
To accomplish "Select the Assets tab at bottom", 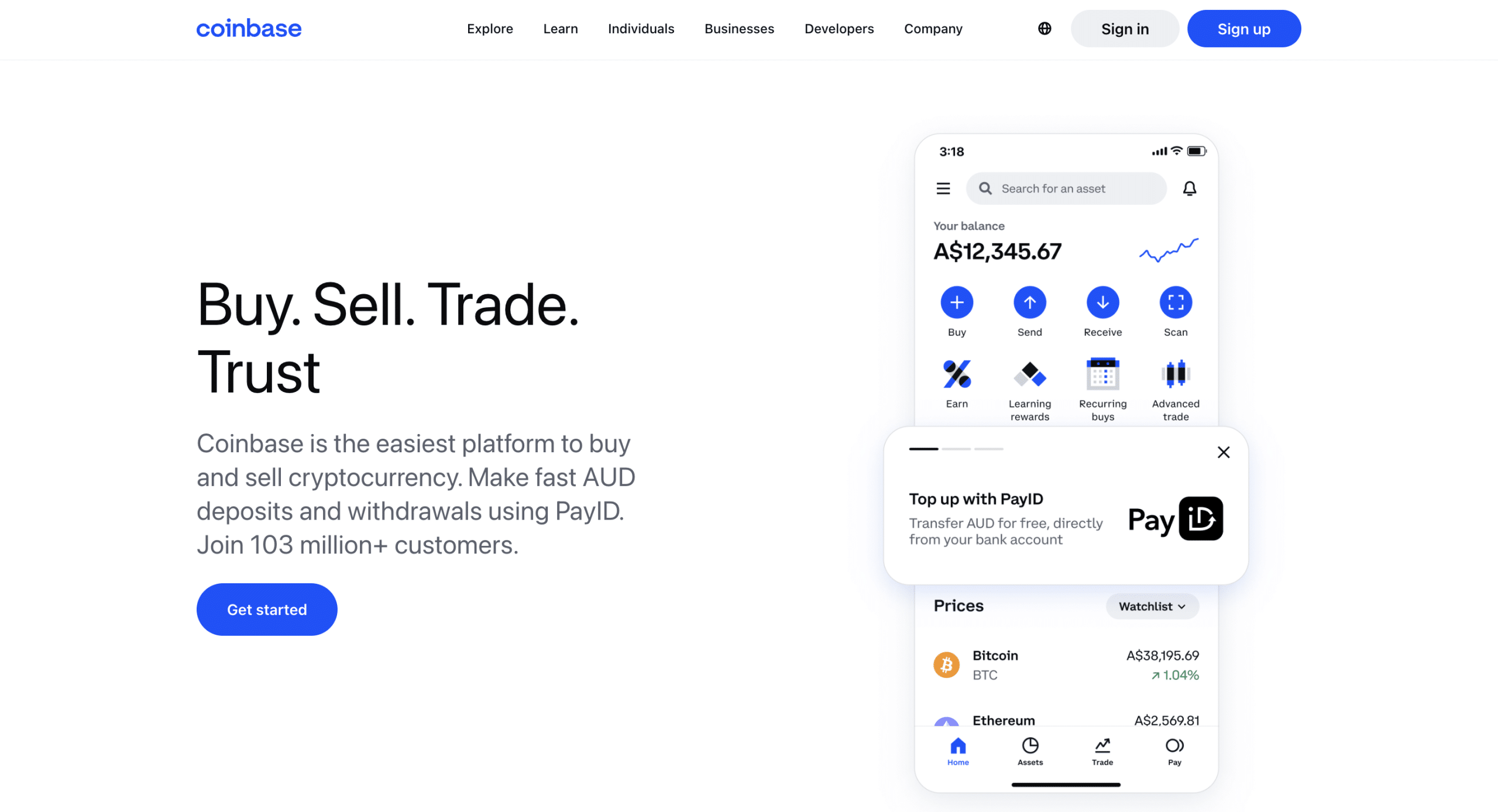I will point(1030,751).
